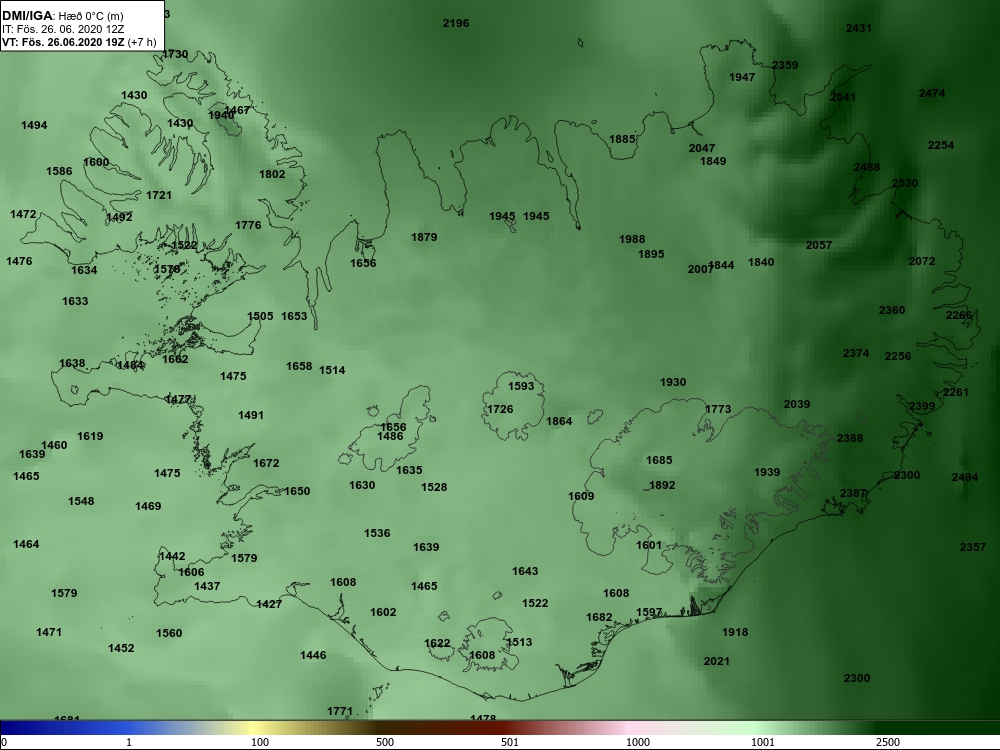Click the map value 1643

525,571
